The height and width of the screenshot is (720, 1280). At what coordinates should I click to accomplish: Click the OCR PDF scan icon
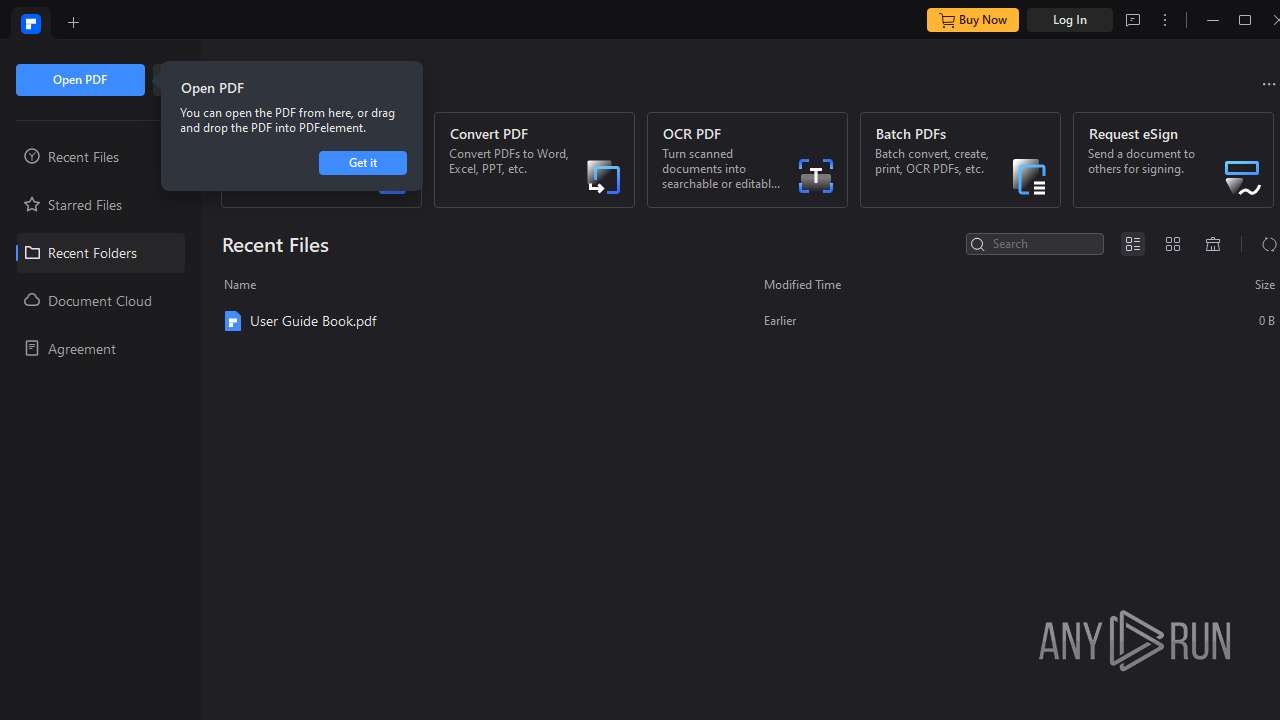(x=816, y=177)
